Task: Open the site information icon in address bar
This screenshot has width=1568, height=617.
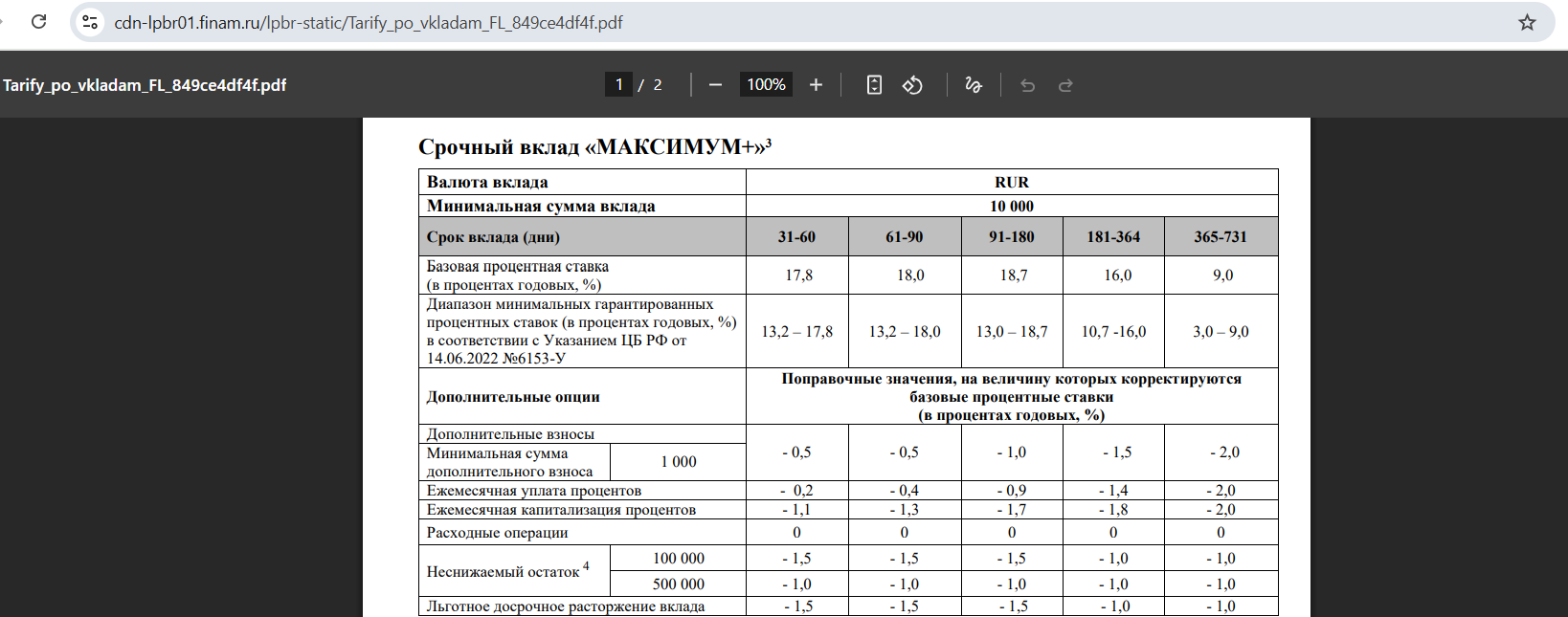Action: click(x=90, y=22)
